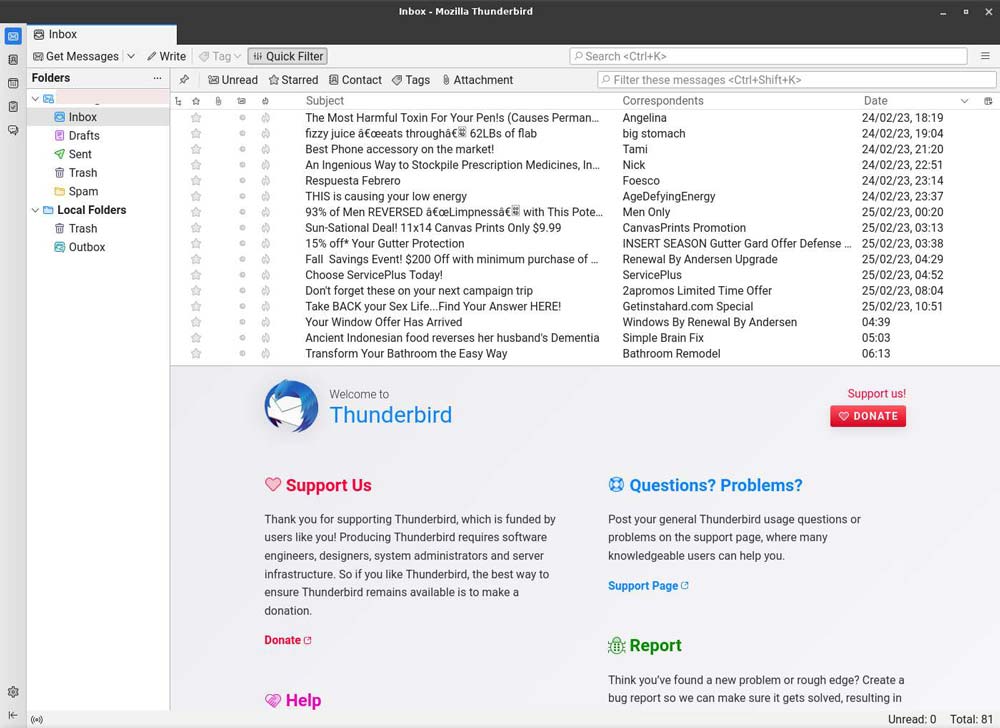Viewport: 1000px width, 728px height.
Task: Switch to the Inbox tab
Action: pos(63,34)
